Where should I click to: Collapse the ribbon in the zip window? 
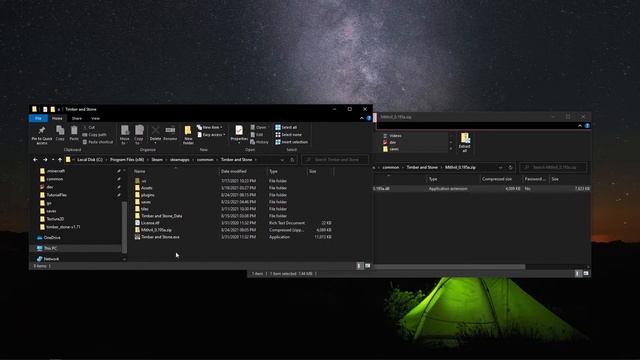coord(580,126)
